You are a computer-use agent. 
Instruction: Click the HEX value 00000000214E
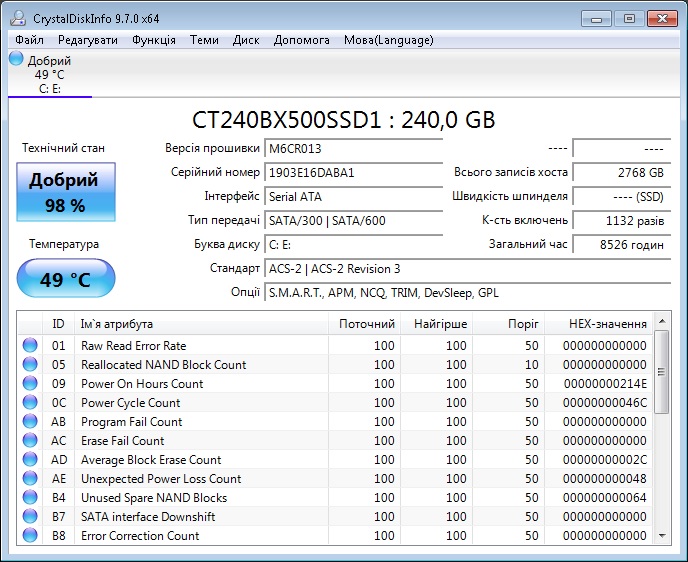pos(605,384)
